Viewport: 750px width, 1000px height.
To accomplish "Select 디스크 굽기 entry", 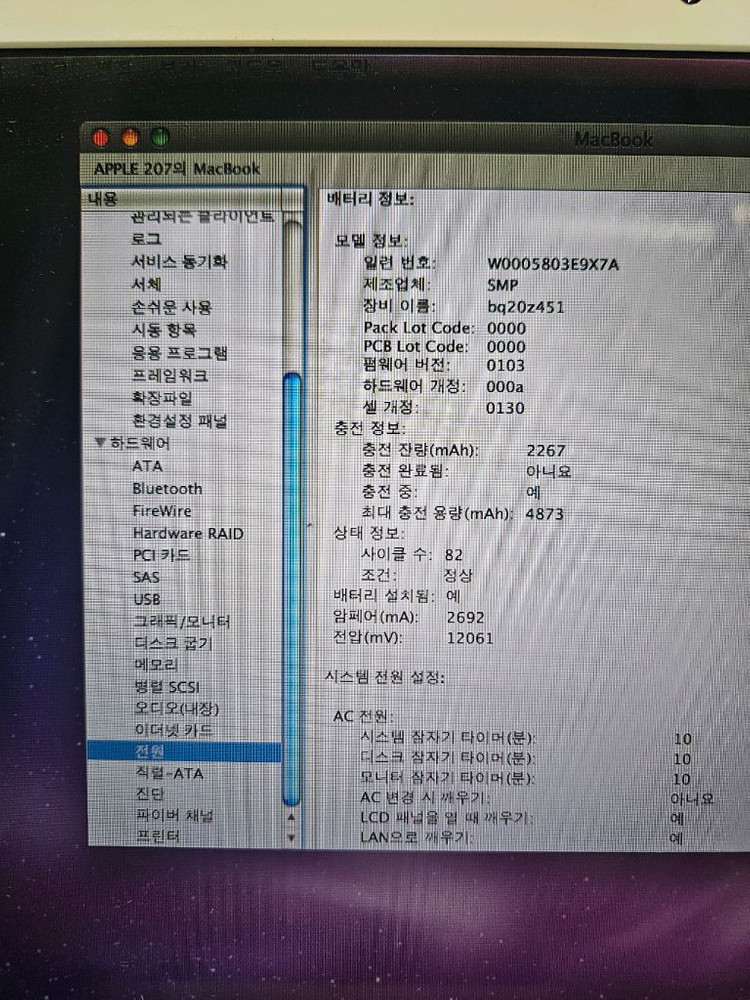I will 172,643.
